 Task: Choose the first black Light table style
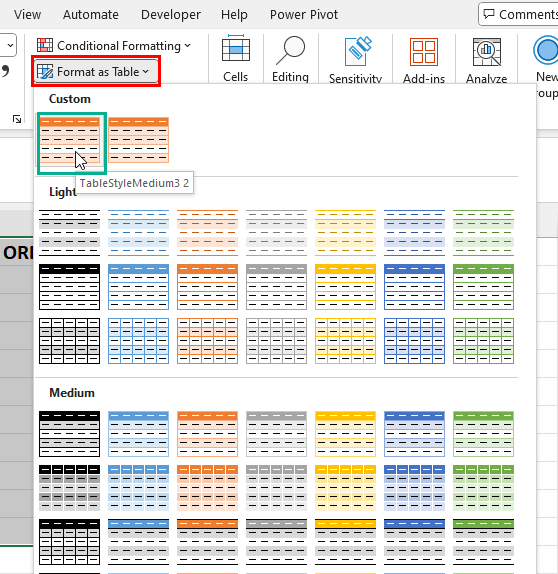pos(70,232)
